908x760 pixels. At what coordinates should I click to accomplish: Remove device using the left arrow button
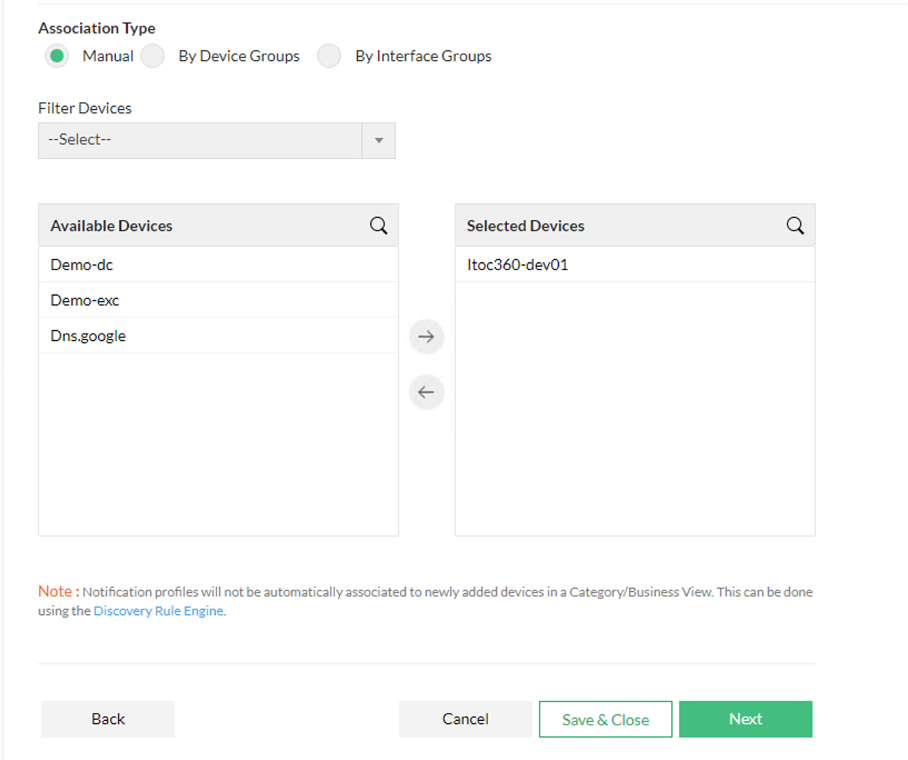tap(426, 392)
